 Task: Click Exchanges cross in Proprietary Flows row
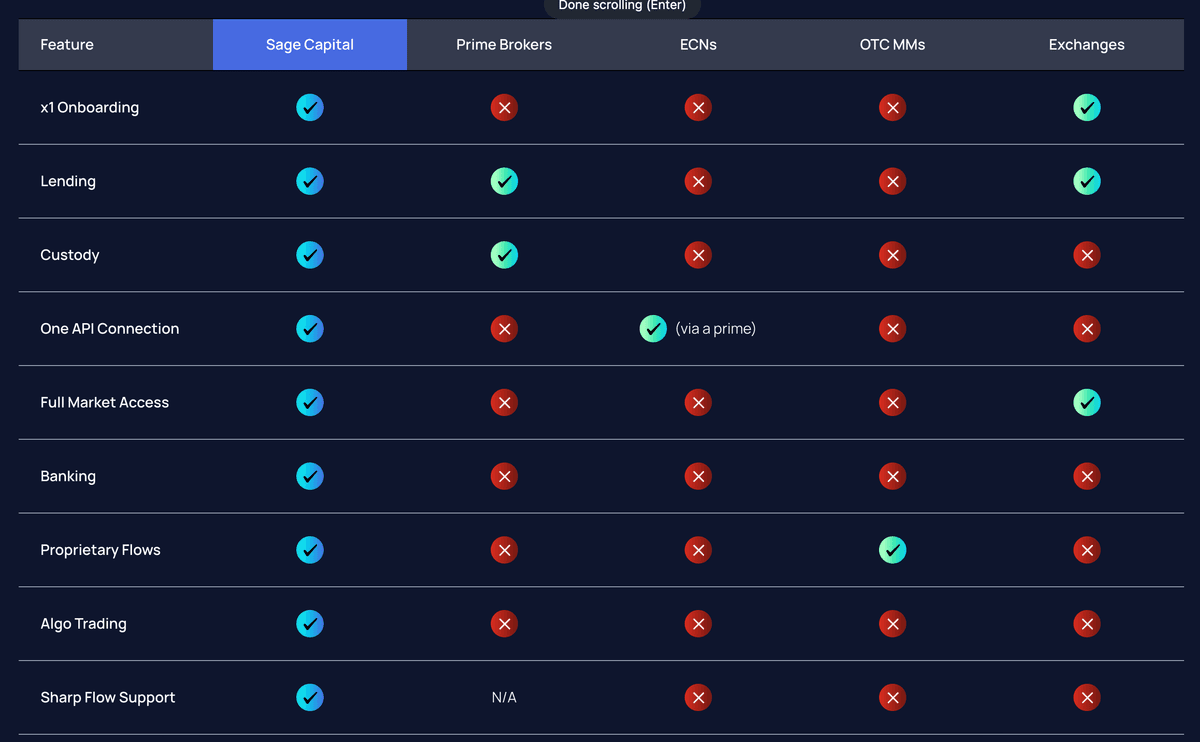coord(1087,550)
